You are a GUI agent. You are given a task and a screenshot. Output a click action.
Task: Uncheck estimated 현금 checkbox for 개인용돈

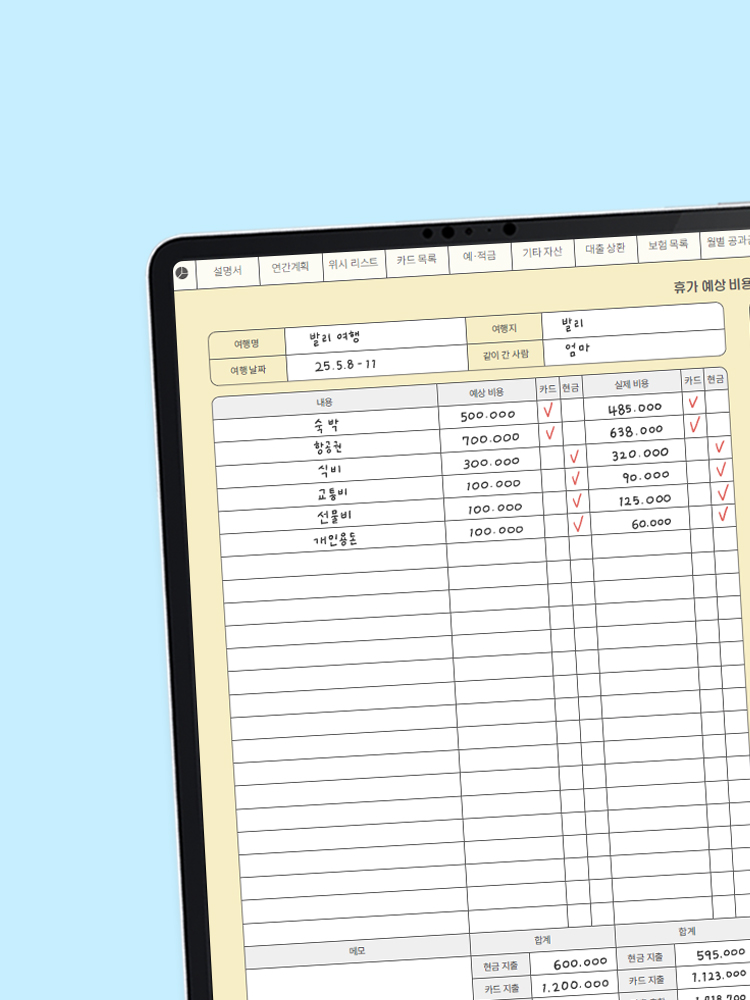(x=577, y=523)
